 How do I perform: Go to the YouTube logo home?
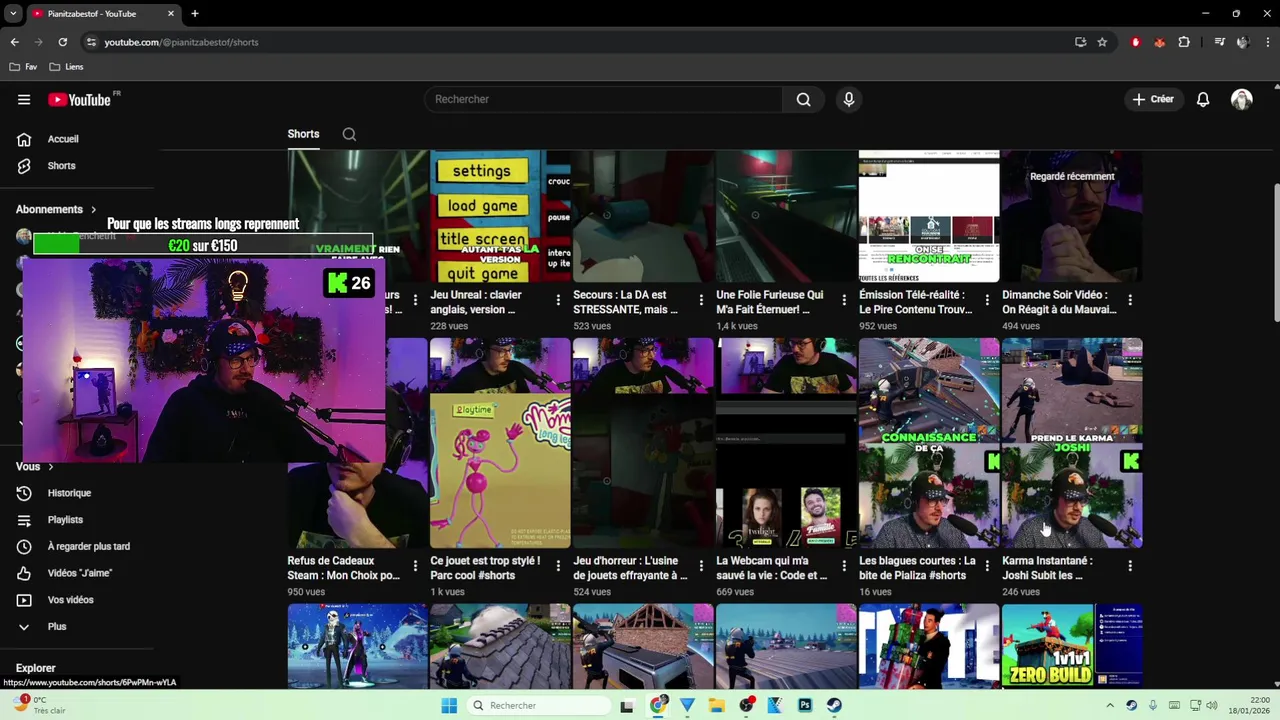(x=80, y=99)
